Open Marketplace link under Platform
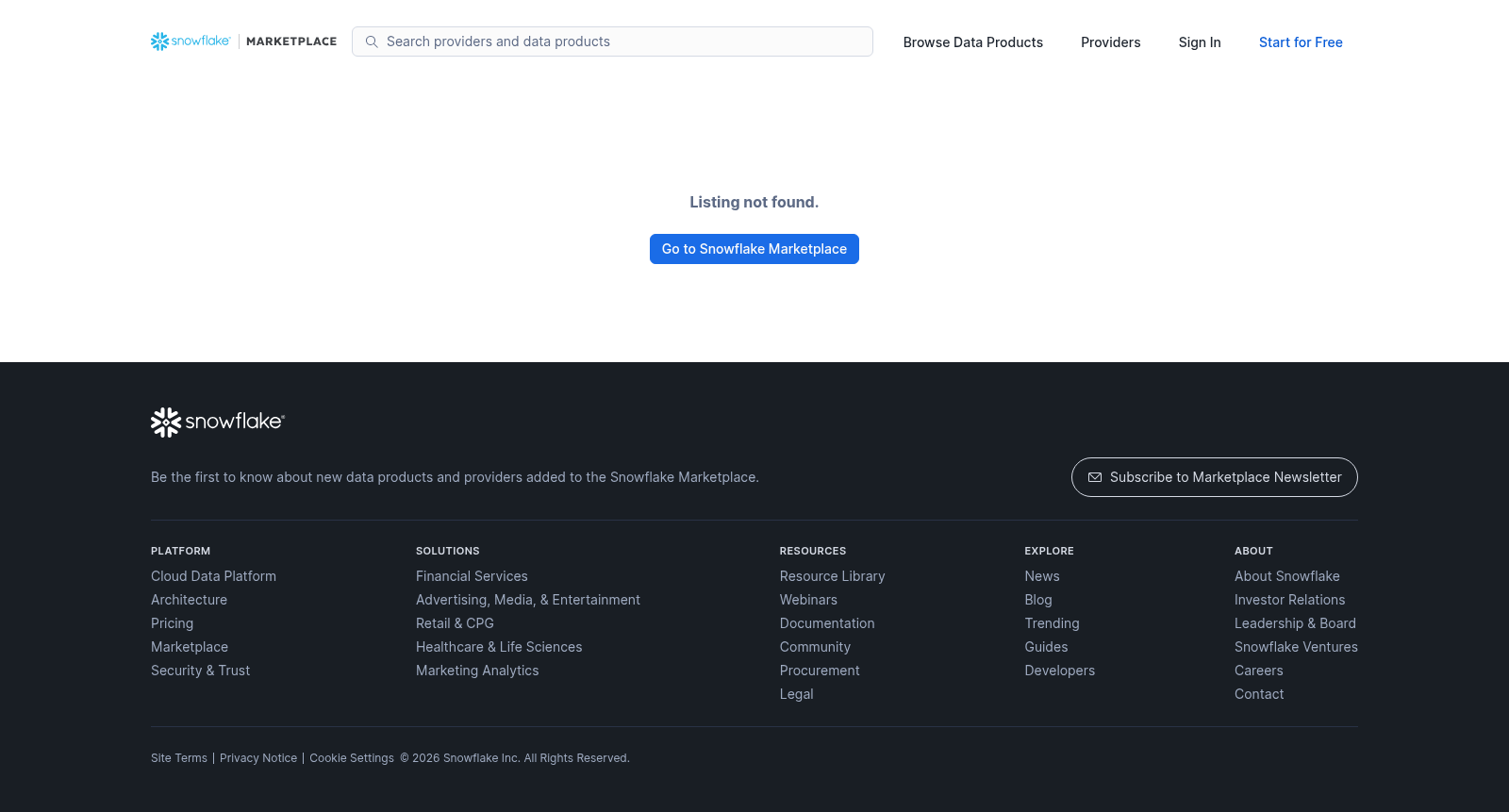Viewport: 1509px width, 812px height. pos(190,647)
